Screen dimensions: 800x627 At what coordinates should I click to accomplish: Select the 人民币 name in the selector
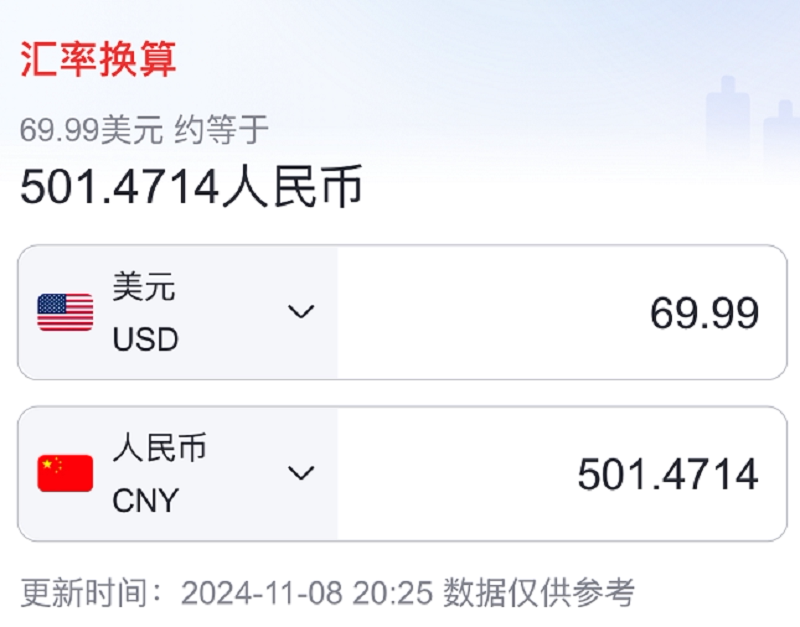pos(159,448)
